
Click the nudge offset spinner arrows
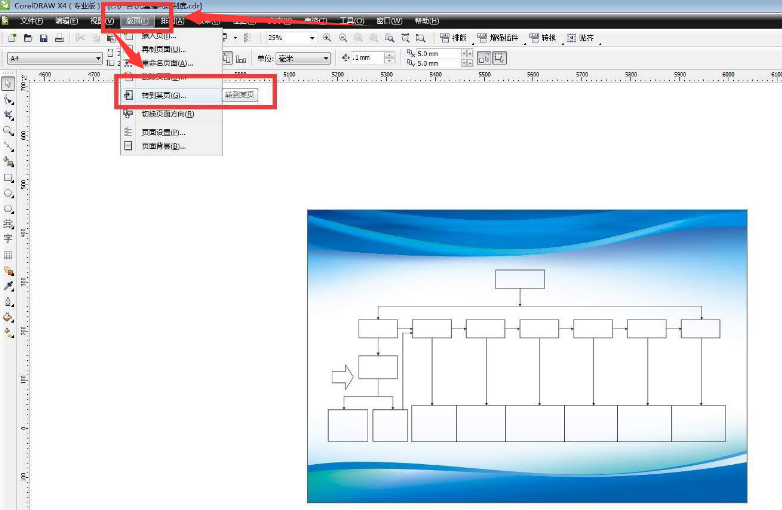[x=390, y=58]
